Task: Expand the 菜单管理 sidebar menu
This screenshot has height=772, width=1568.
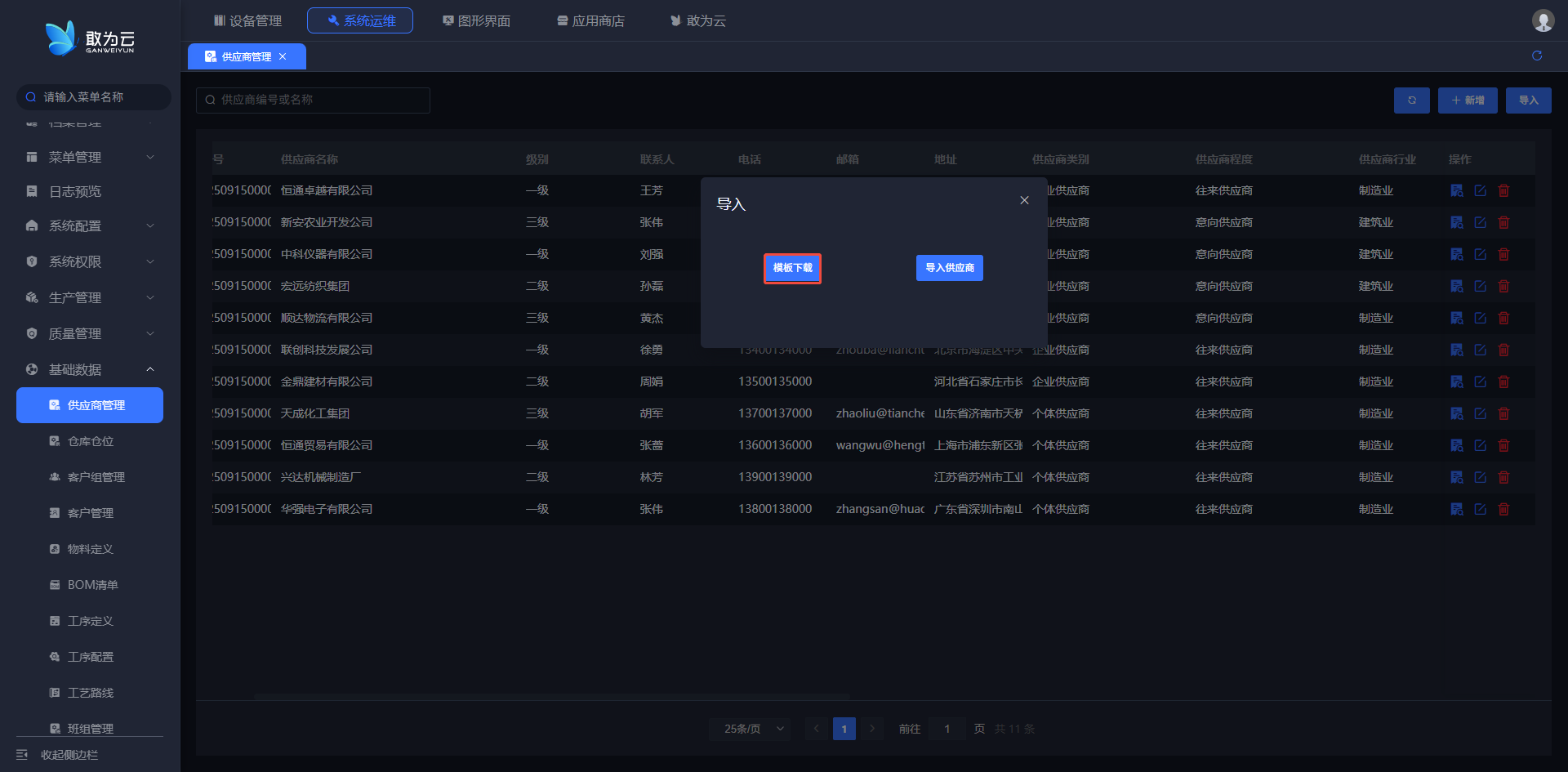Action: tap(90, 157)
